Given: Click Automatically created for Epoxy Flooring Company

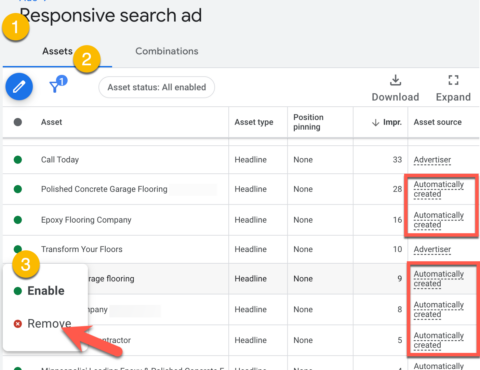Looking at the screenshot, I should pos(439,220).
